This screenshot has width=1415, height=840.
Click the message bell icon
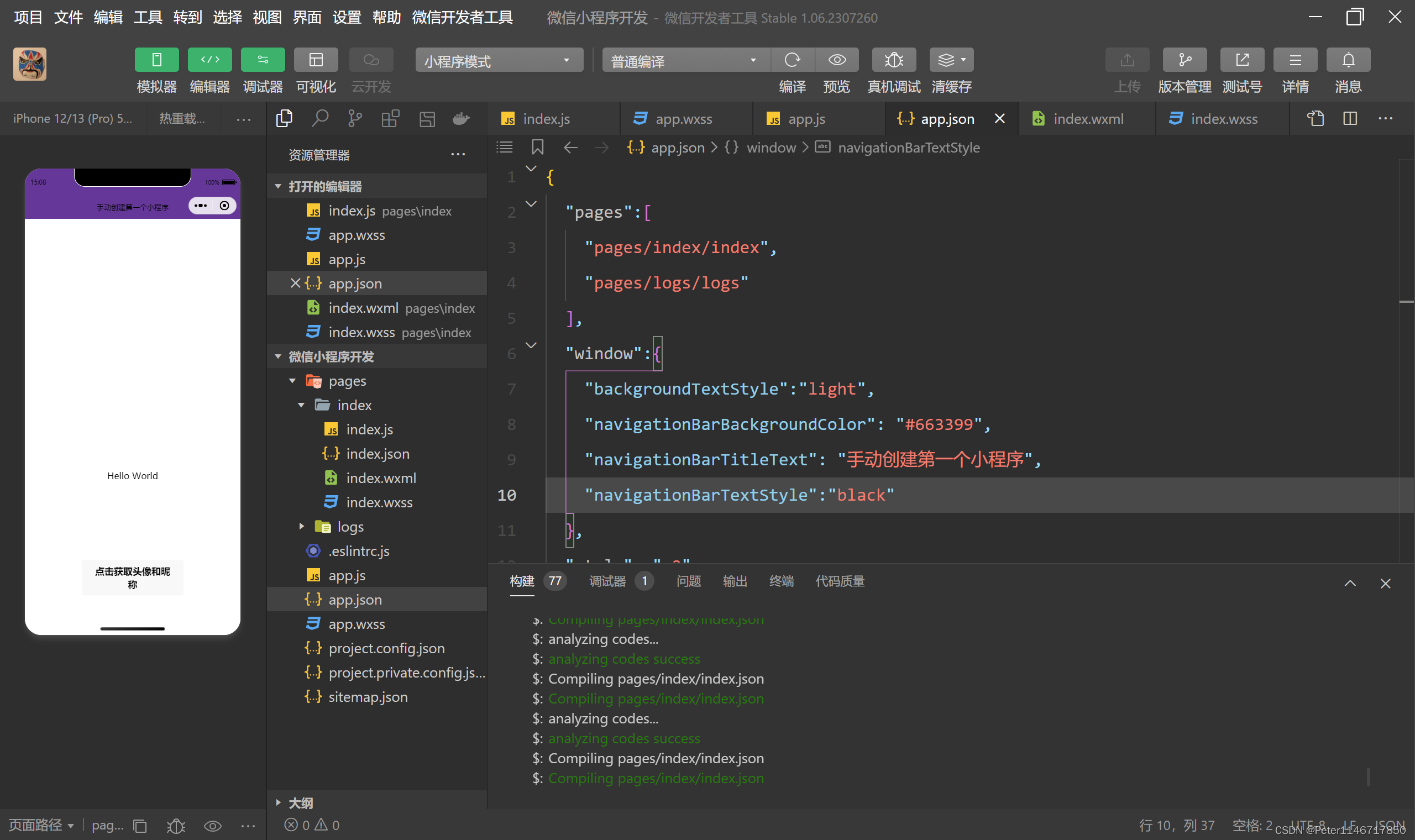(x=1348, y=60)
